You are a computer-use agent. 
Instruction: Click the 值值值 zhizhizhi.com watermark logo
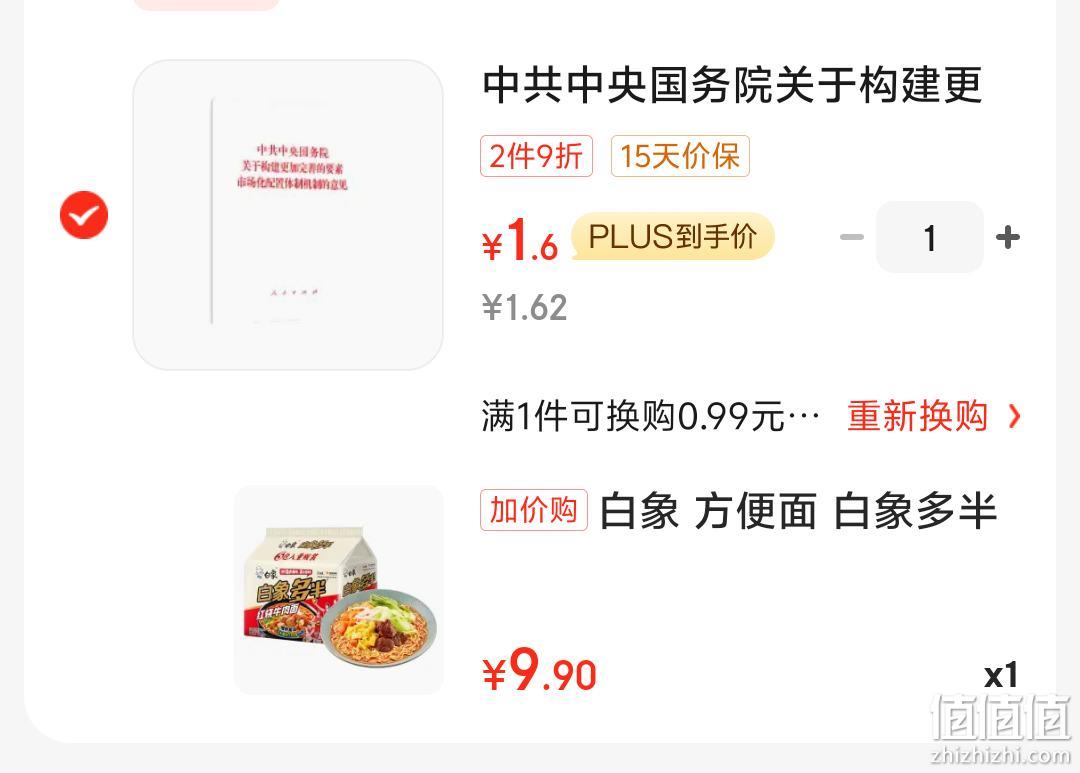click(1000, 729)
